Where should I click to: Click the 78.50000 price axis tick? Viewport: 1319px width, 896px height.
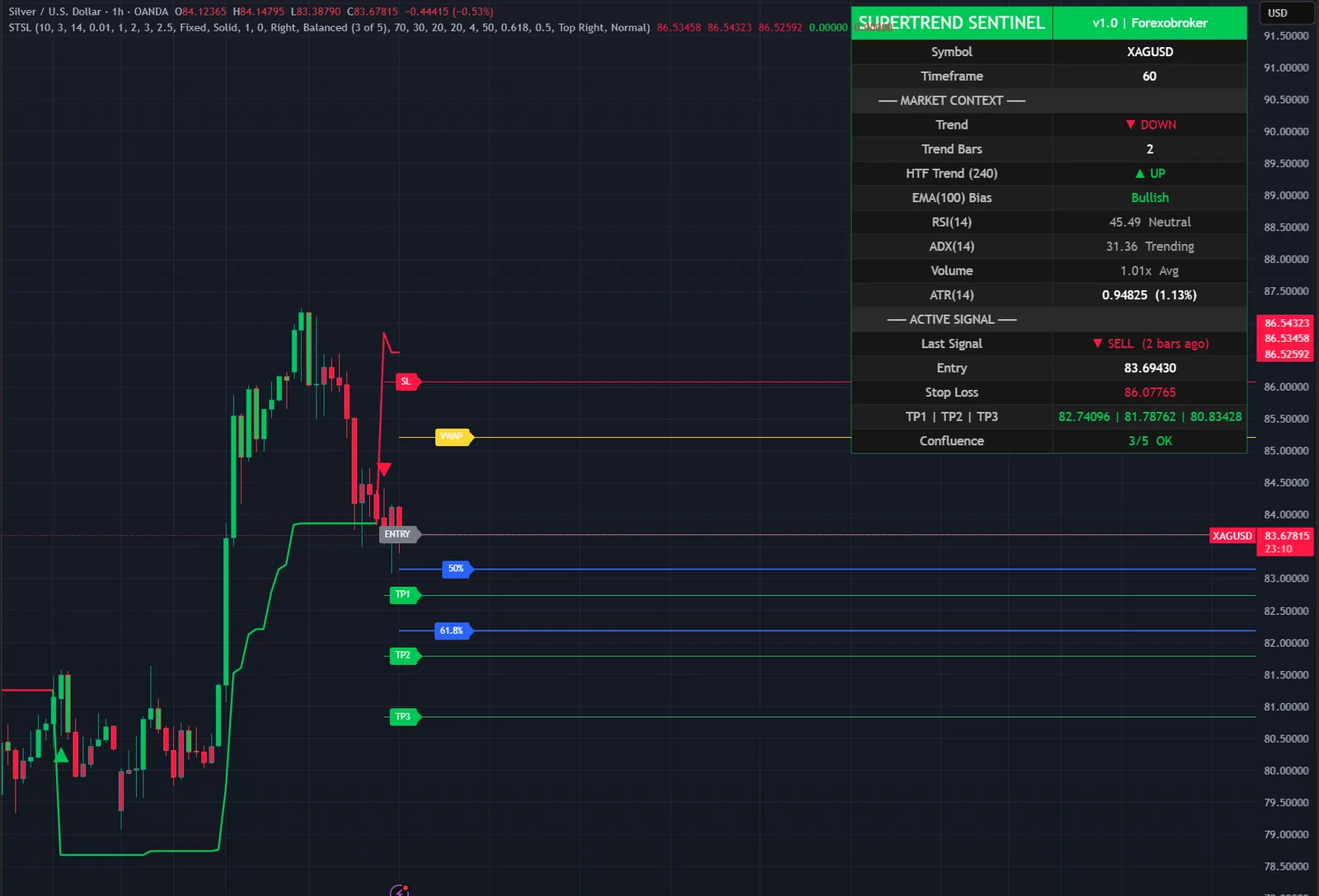[x=1286, y=866]
